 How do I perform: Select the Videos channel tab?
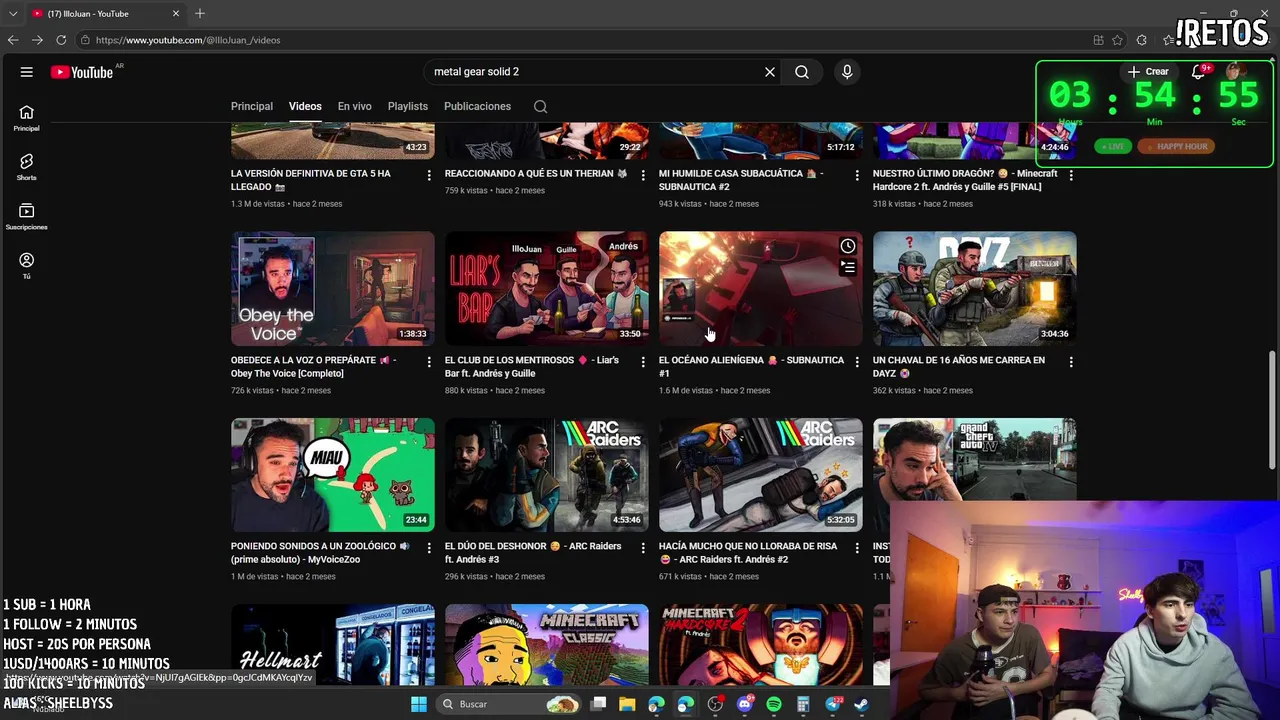click(x=305, y=106)
